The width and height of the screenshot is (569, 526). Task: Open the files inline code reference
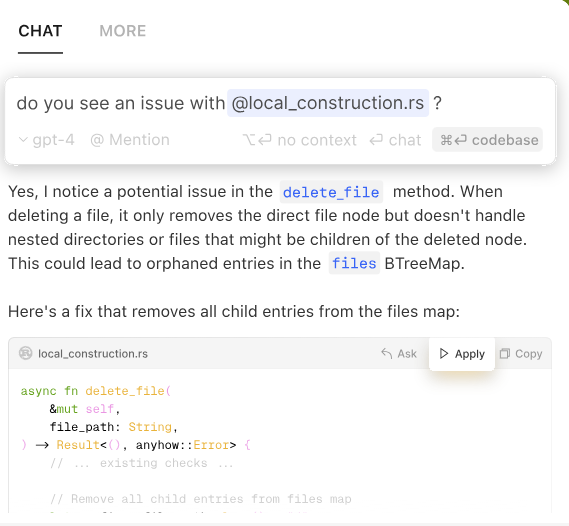pos(354,263)
